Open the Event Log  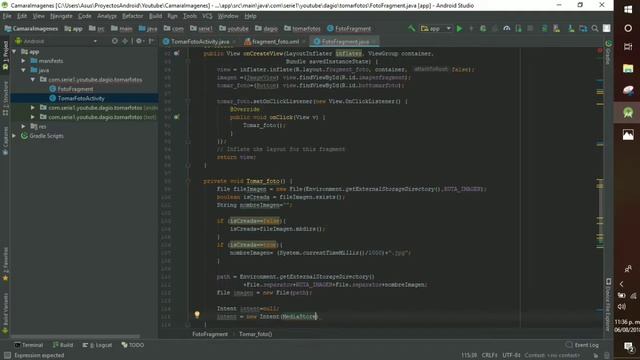point(582,345)
